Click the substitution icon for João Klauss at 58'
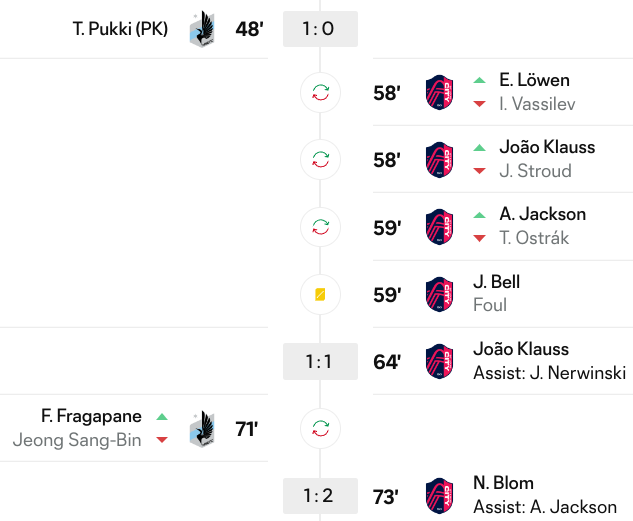 (x=320, y=159)
